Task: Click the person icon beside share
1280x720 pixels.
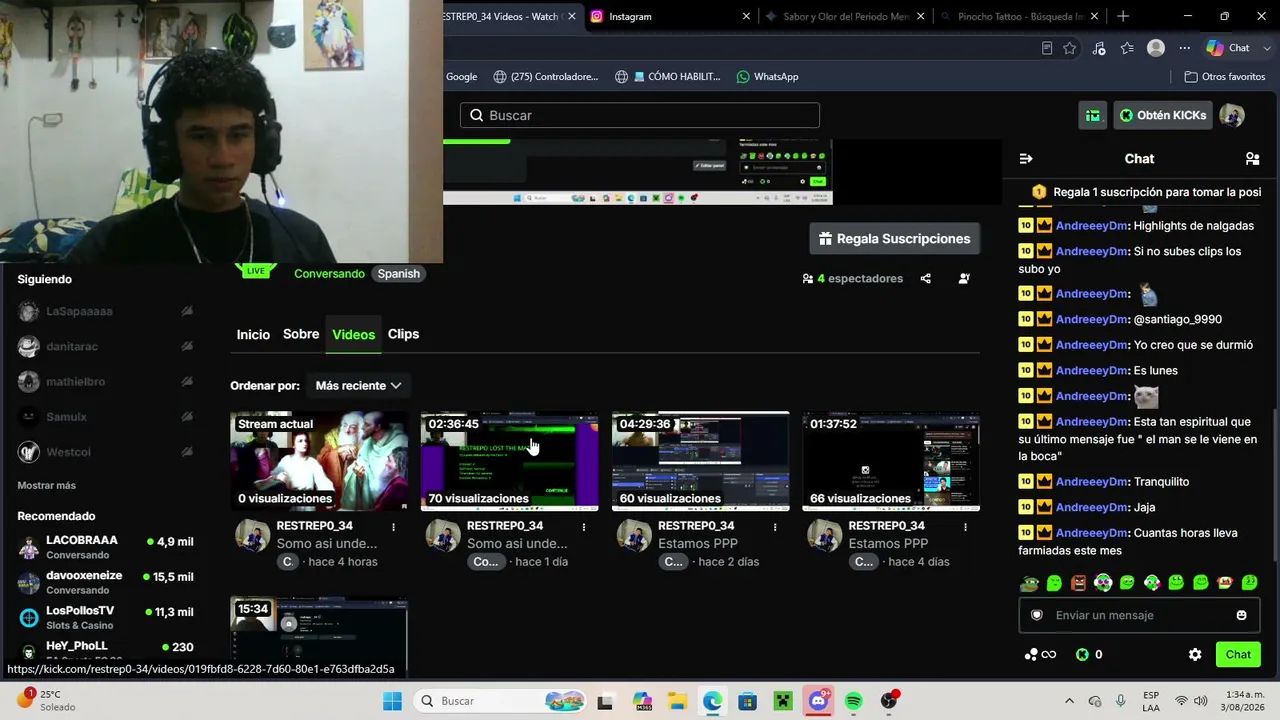Action: pos(964,279)
